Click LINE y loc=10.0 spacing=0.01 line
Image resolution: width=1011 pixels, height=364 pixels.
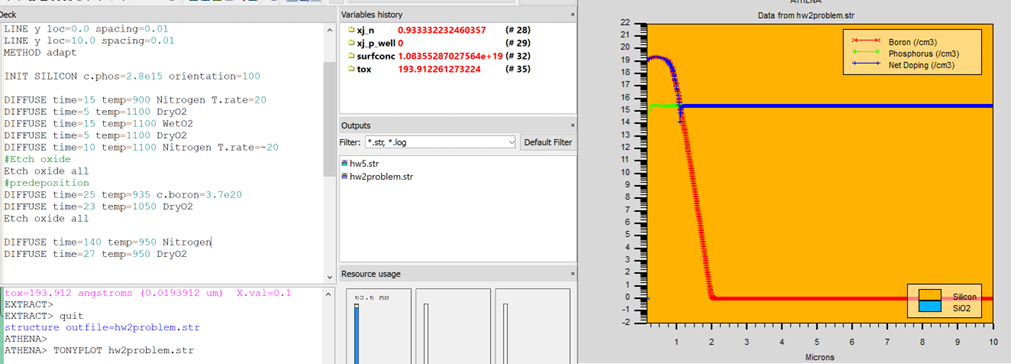(x=89, y=41)
